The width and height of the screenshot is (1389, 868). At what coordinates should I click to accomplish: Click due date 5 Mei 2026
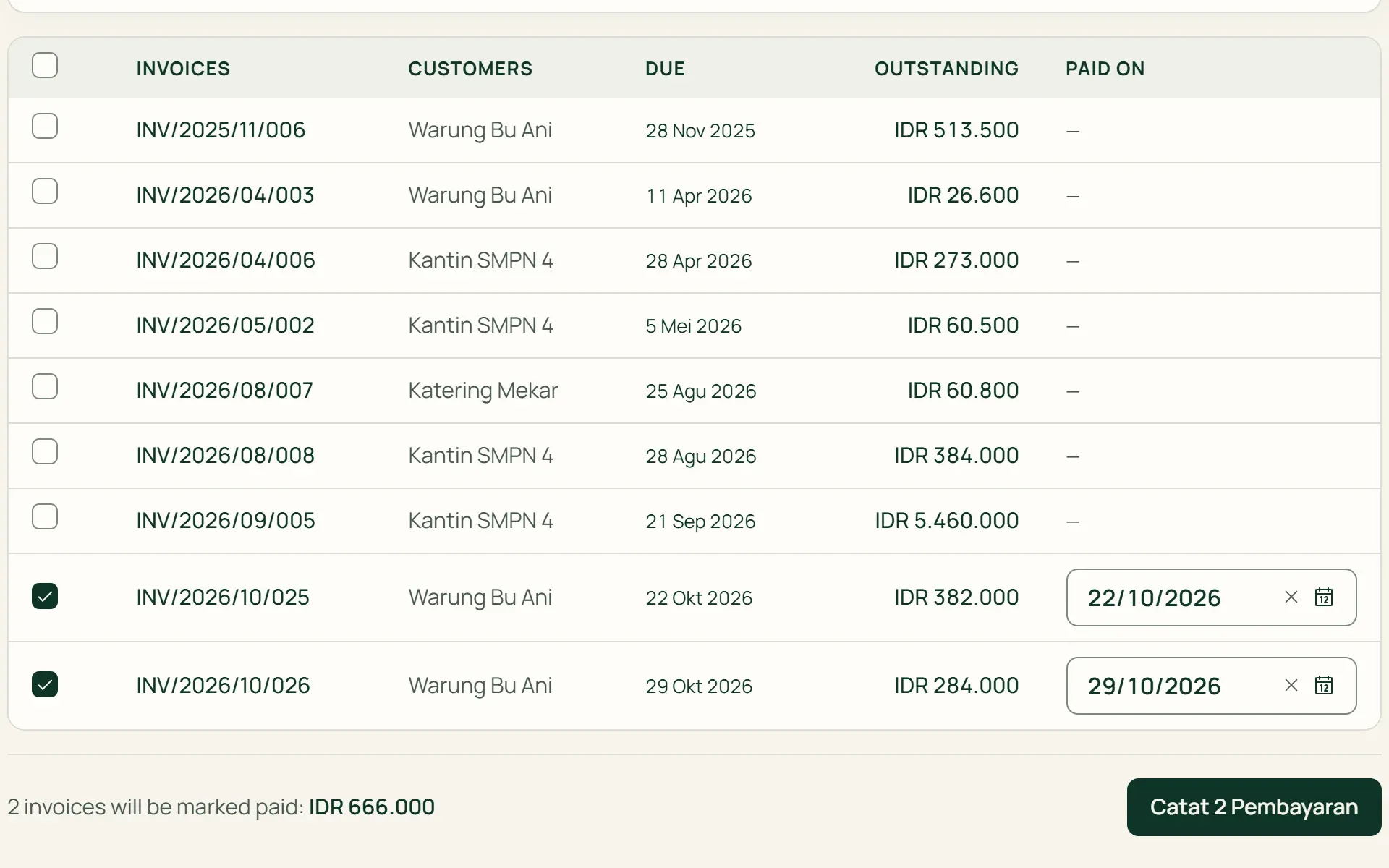pos(693,326)
